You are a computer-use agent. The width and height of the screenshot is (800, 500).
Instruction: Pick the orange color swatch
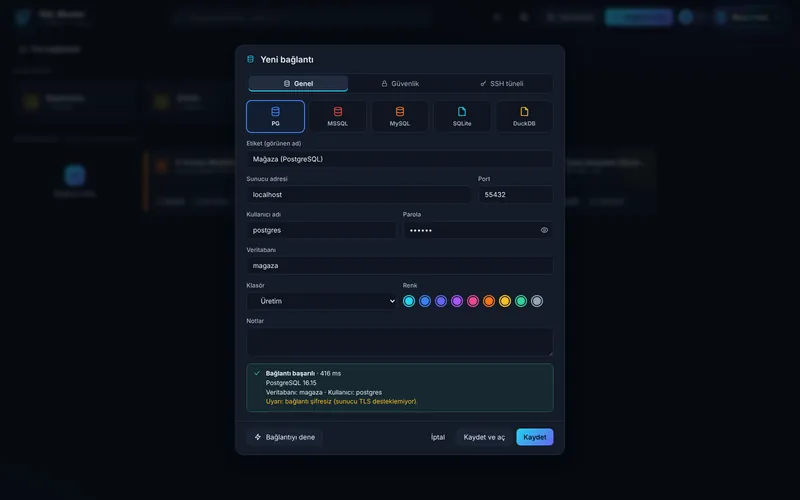click(489, 301)
